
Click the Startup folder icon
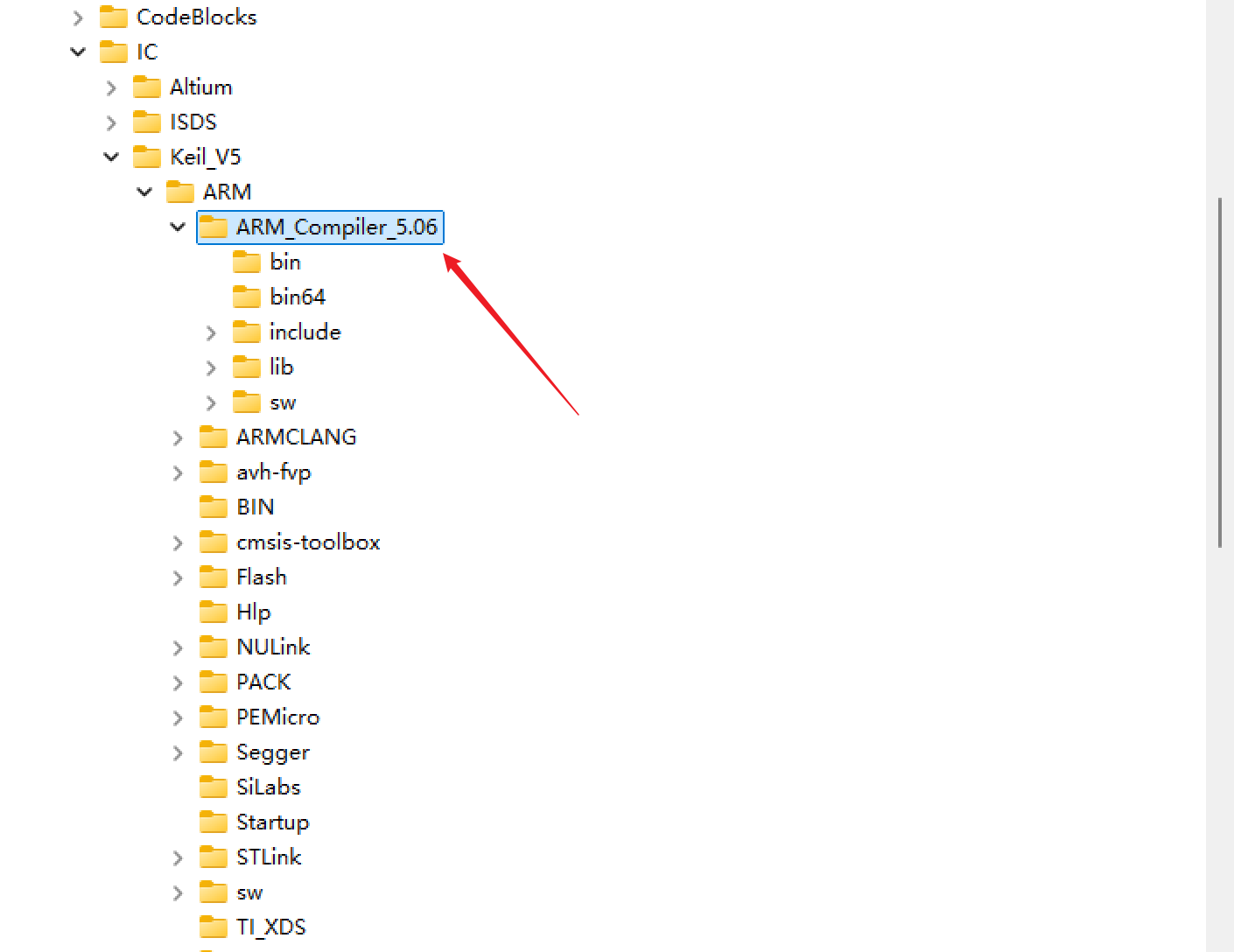pyautogui.click(x=213, y=822)
